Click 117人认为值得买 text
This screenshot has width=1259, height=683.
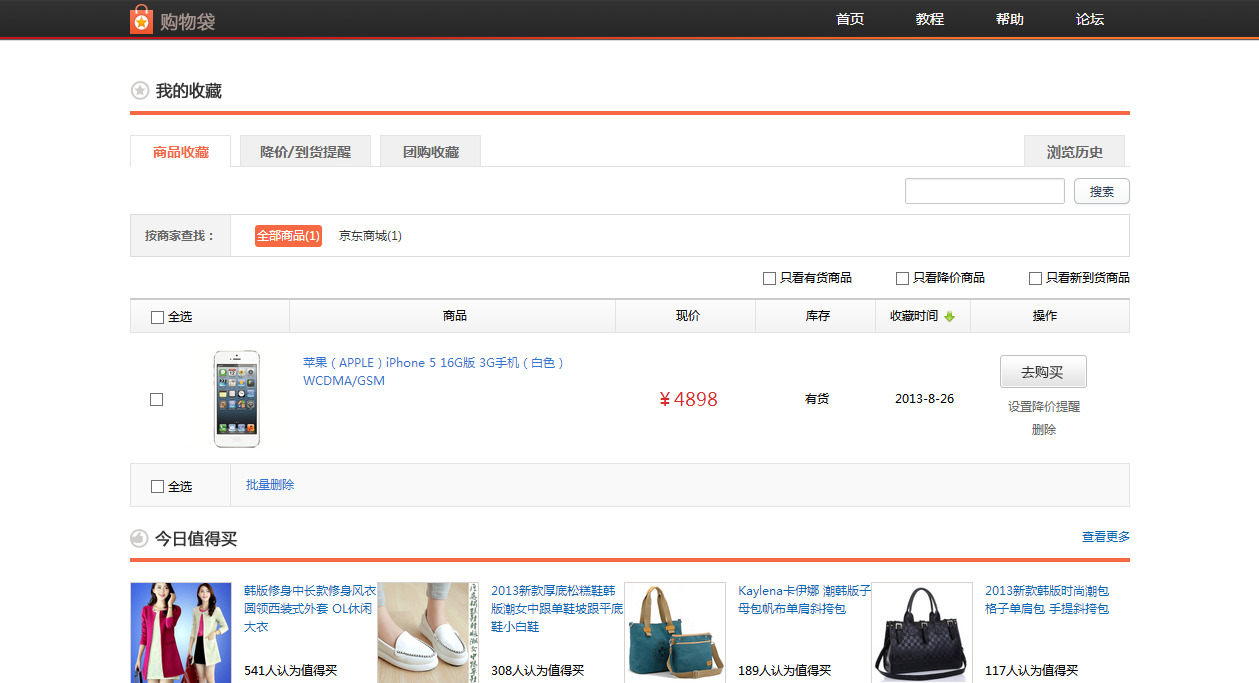click(x=1032, y=671)
